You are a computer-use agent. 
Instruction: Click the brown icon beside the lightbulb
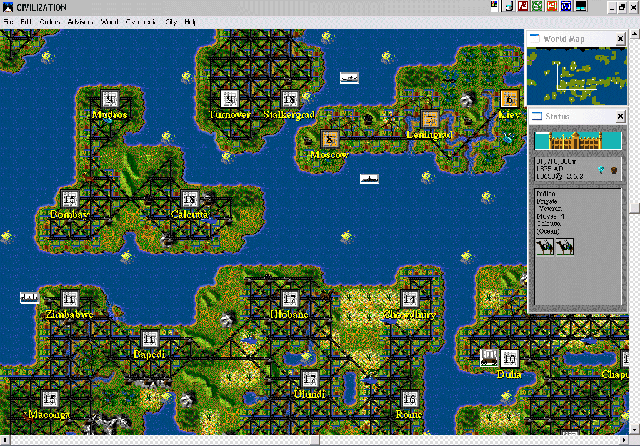[614, 170]
